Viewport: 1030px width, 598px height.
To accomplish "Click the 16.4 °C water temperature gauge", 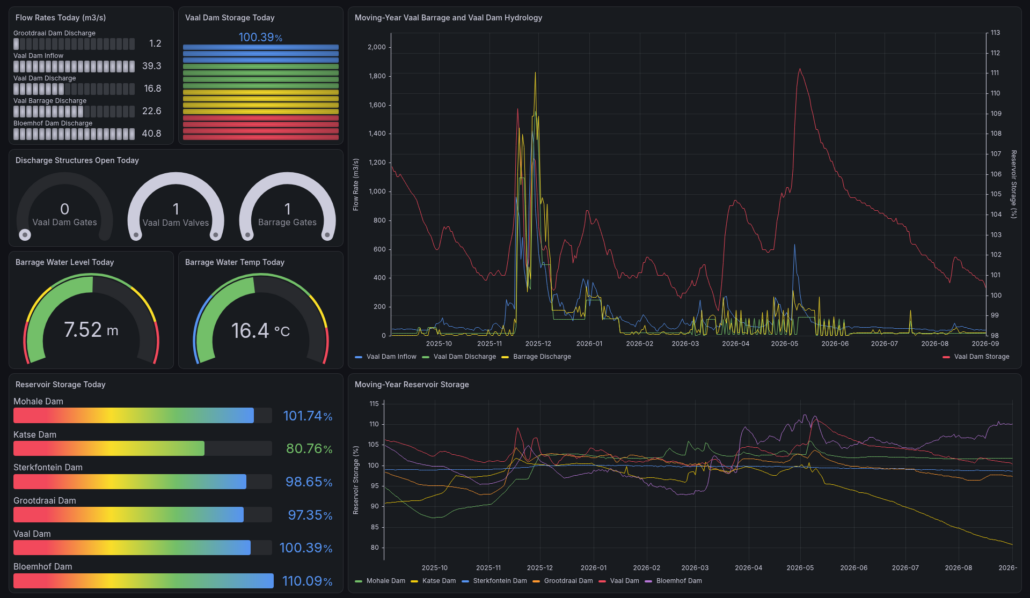I will pos(261,319).
